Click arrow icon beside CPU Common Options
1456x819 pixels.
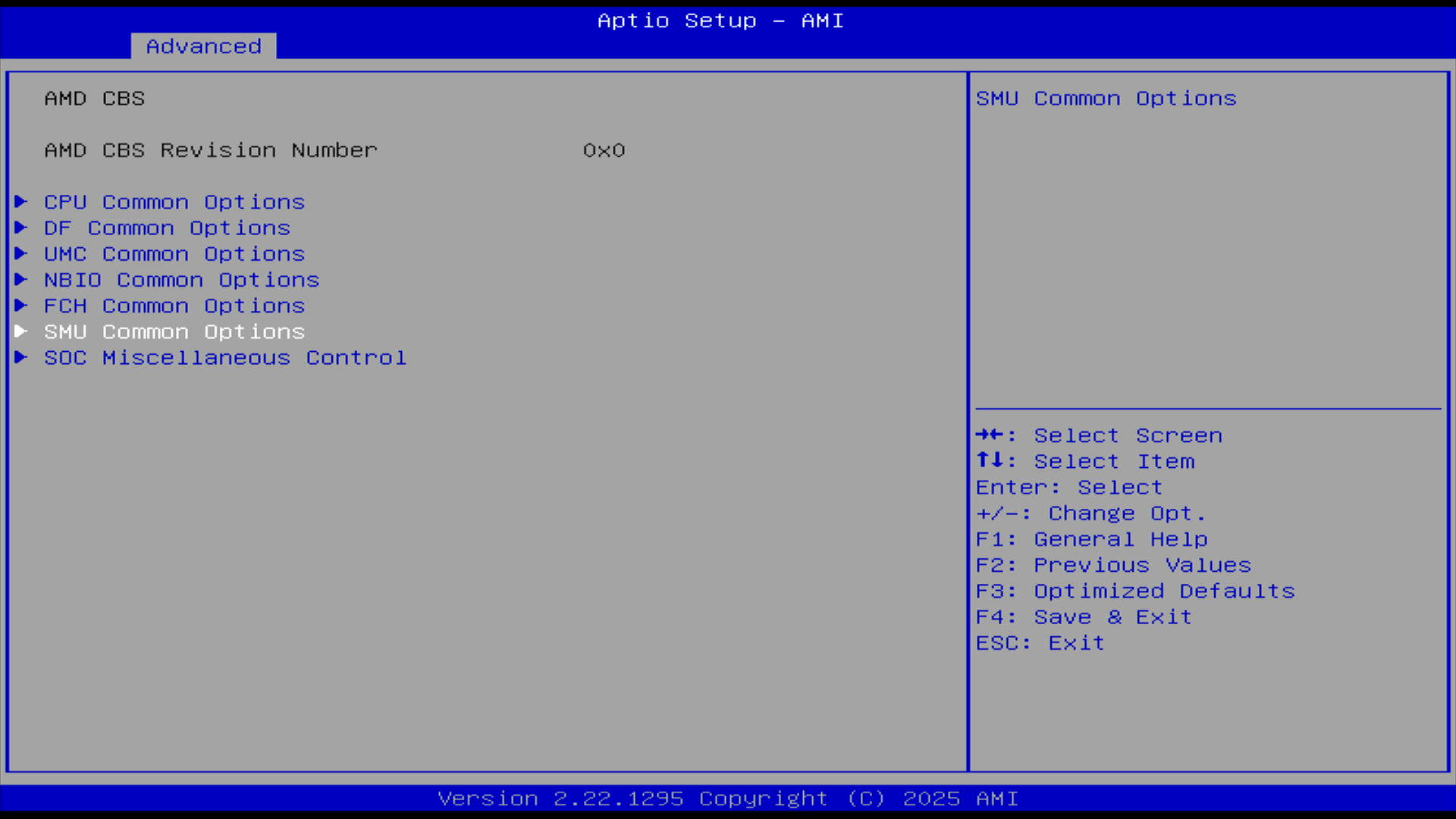point(21,202)
